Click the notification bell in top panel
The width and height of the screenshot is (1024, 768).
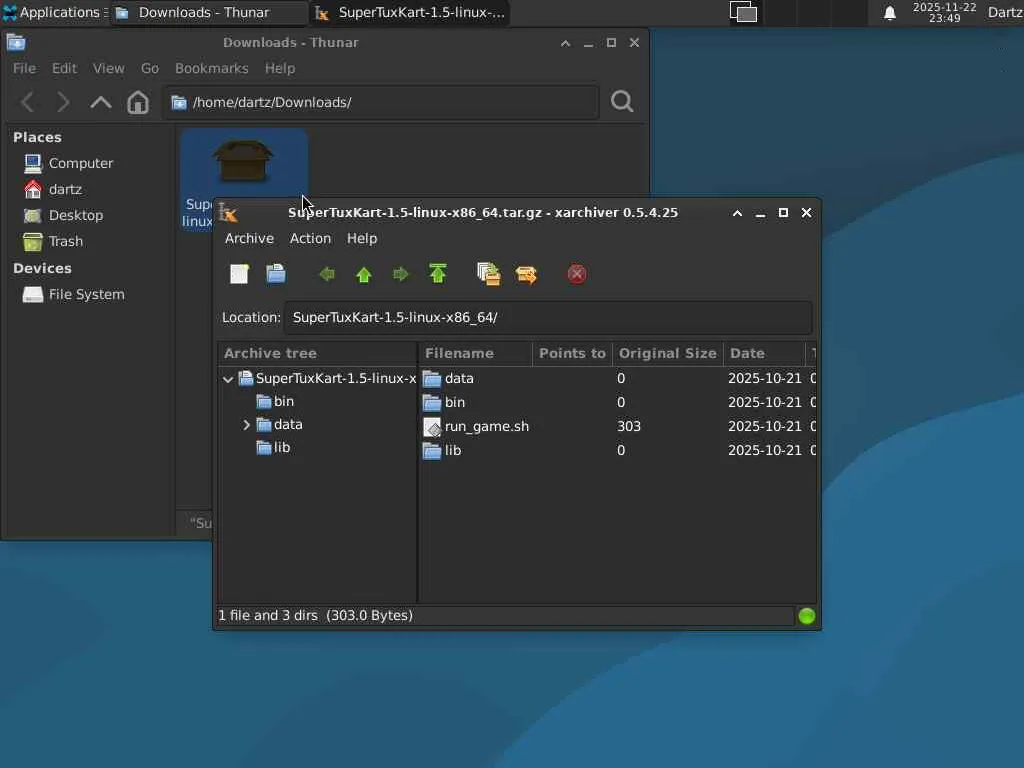[889, 13]
